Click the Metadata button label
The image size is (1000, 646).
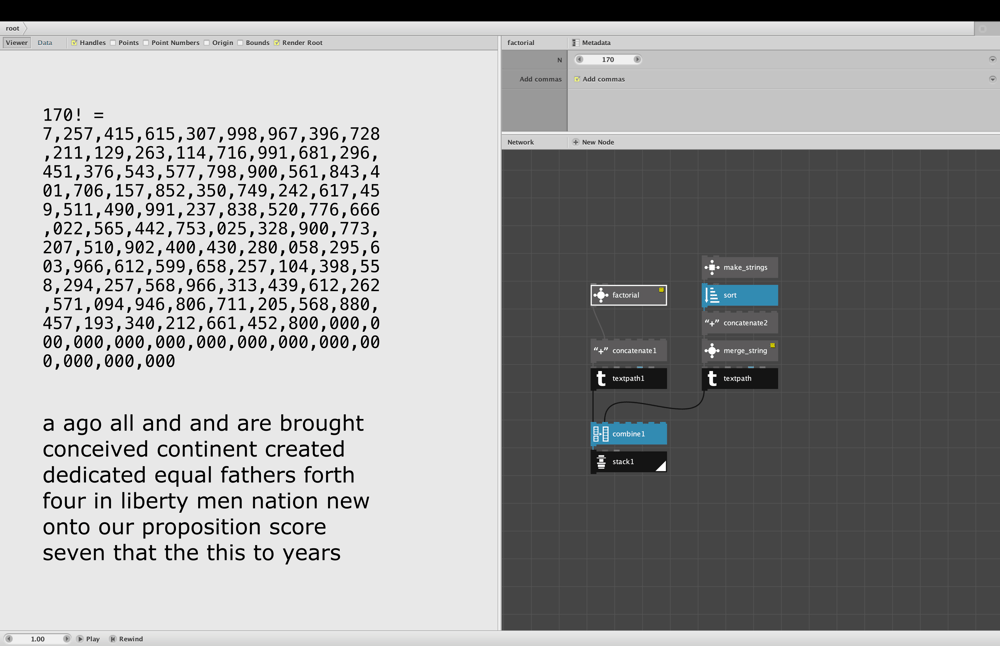click(x=596, y=43)
